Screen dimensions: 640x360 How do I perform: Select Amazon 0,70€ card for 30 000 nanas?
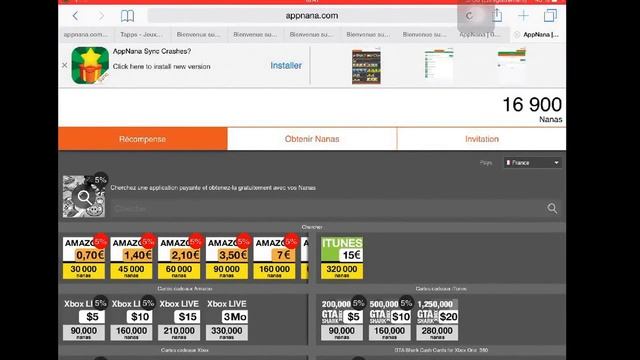tap(84, 258)
